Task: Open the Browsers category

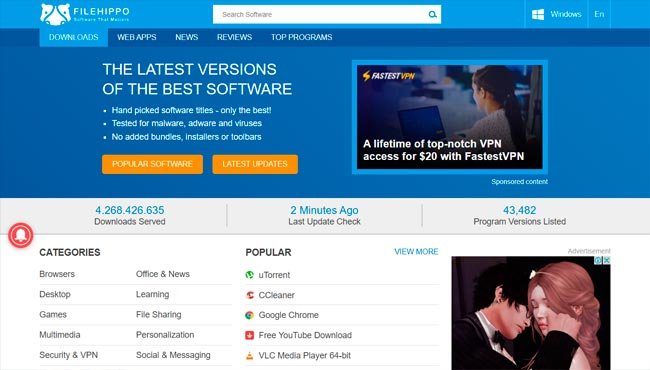Action: coord(57,274)
